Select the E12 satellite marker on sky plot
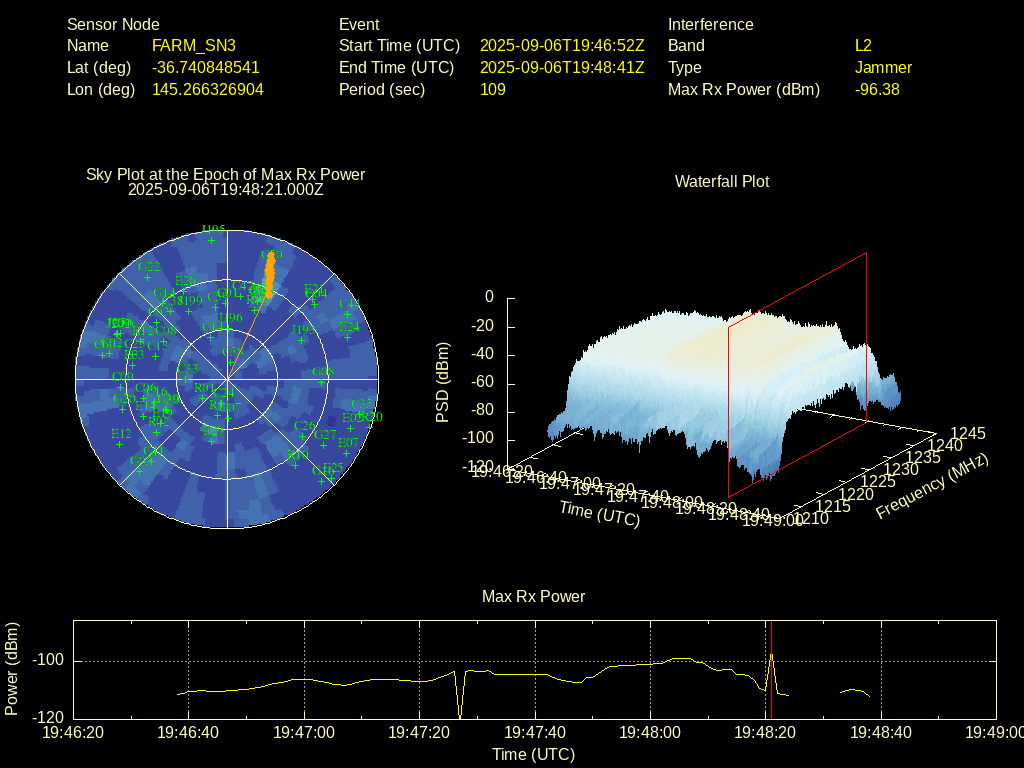The height and width of the screenshot is (768, 1024). pyautogui.click(x=120, y=444)
